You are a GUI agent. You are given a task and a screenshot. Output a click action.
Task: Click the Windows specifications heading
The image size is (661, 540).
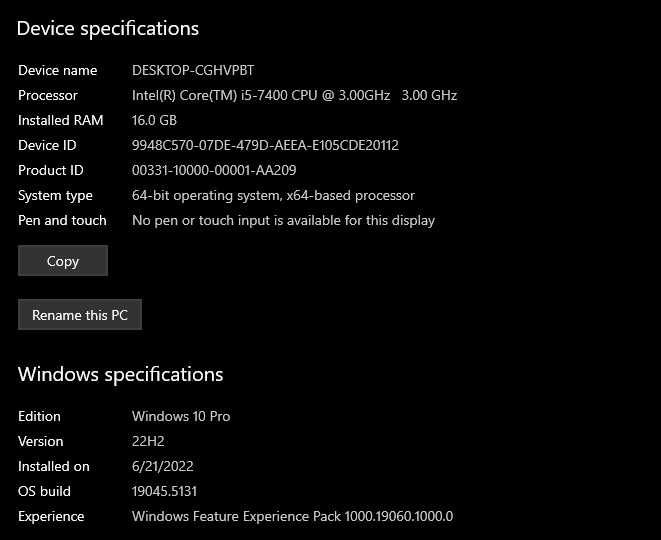click(120, 374)
